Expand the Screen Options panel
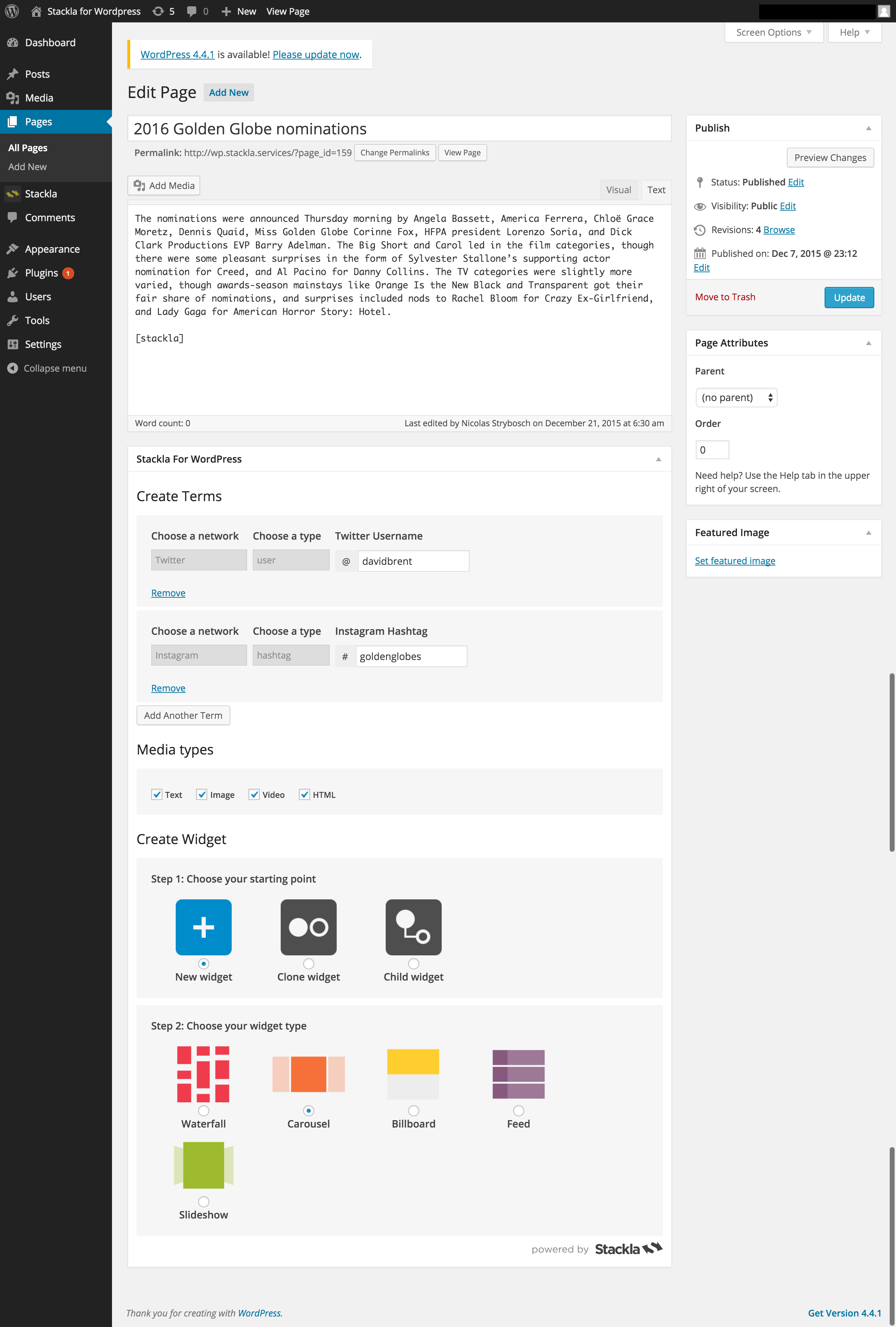Image resolution: width=896 pixels, height=1327 pixels. point(773,33)
